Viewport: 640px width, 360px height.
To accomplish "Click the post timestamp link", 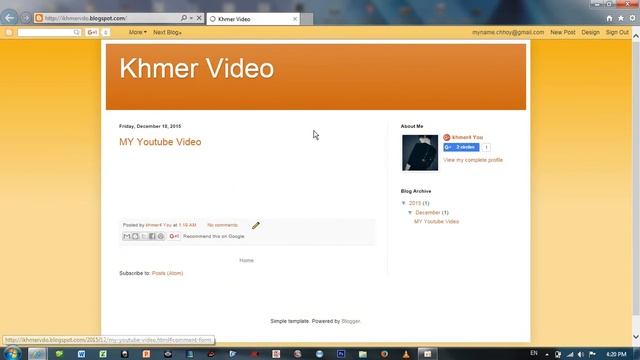I will pos(187,225).
